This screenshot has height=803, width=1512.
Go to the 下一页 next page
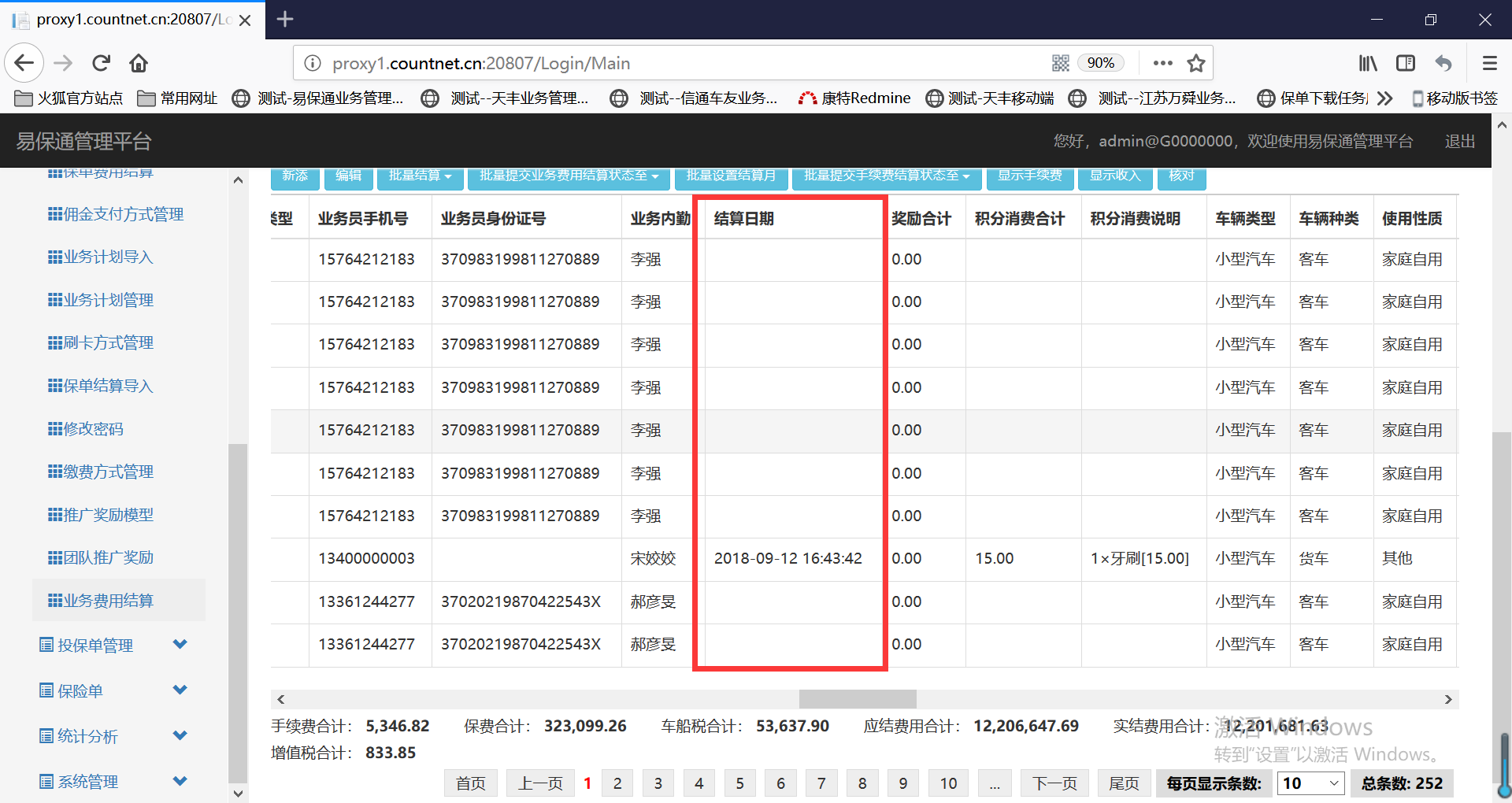pos(1054,783)
